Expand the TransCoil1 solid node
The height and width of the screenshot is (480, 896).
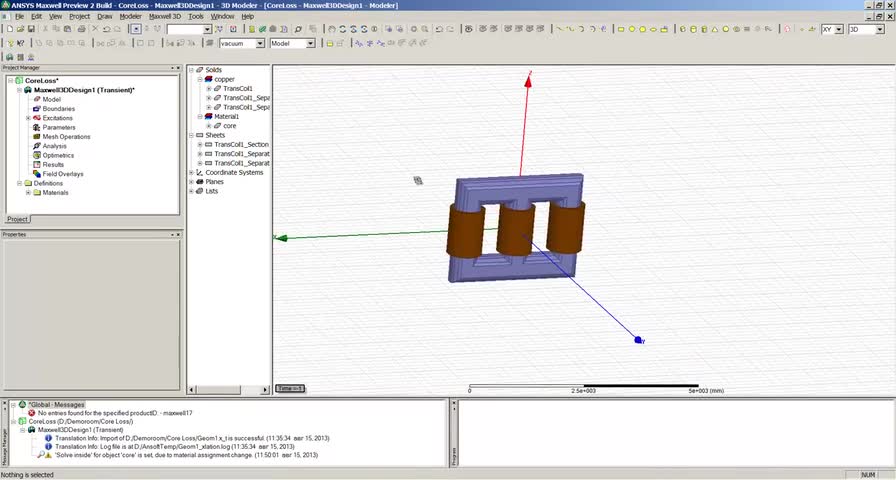(209, 89)
